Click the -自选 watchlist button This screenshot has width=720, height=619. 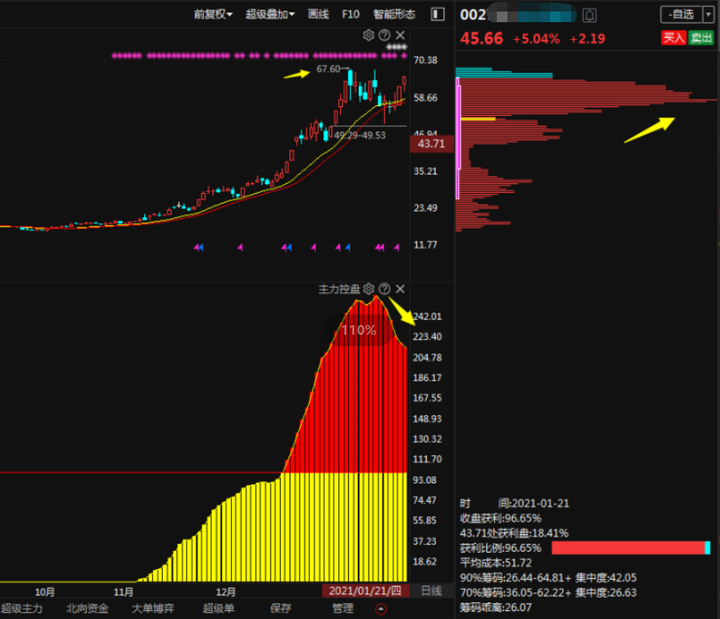681,15
